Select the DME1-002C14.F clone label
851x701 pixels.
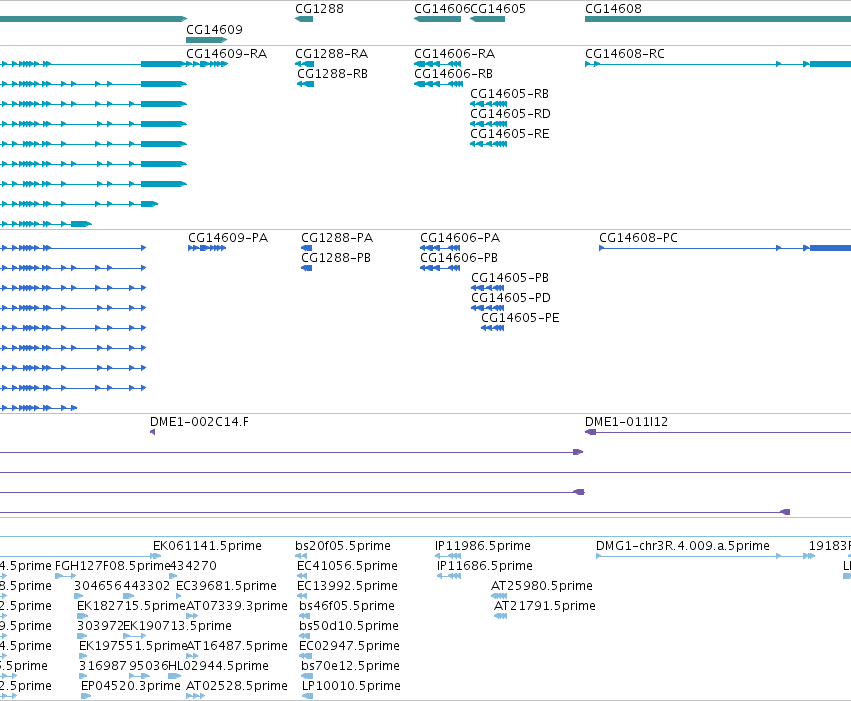coord(199,422)
